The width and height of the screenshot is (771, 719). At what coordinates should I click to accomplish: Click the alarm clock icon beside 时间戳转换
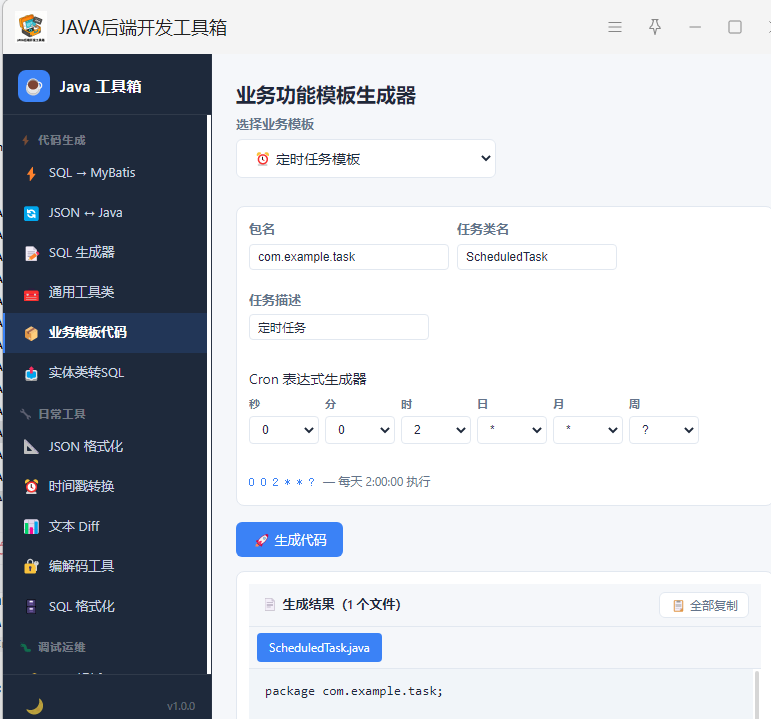point(31,486)
